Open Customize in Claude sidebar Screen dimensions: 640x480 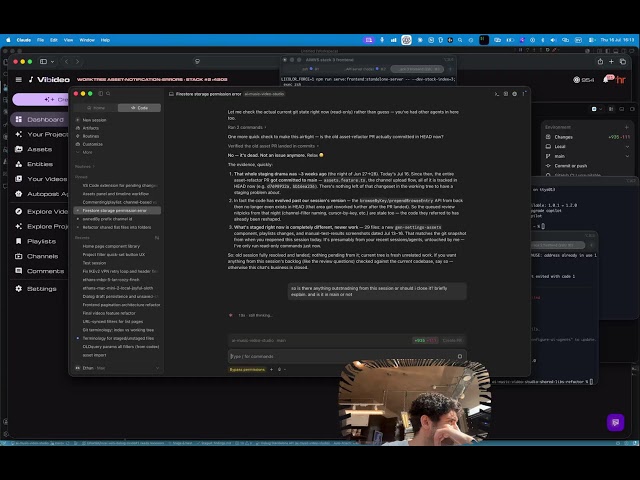pos(93,144)
